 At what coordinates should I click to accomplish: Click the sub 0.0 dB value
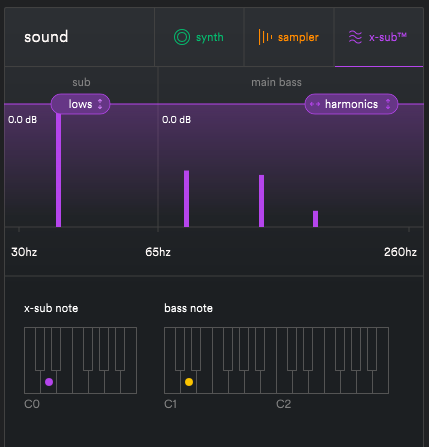click(x=23, y=120)
